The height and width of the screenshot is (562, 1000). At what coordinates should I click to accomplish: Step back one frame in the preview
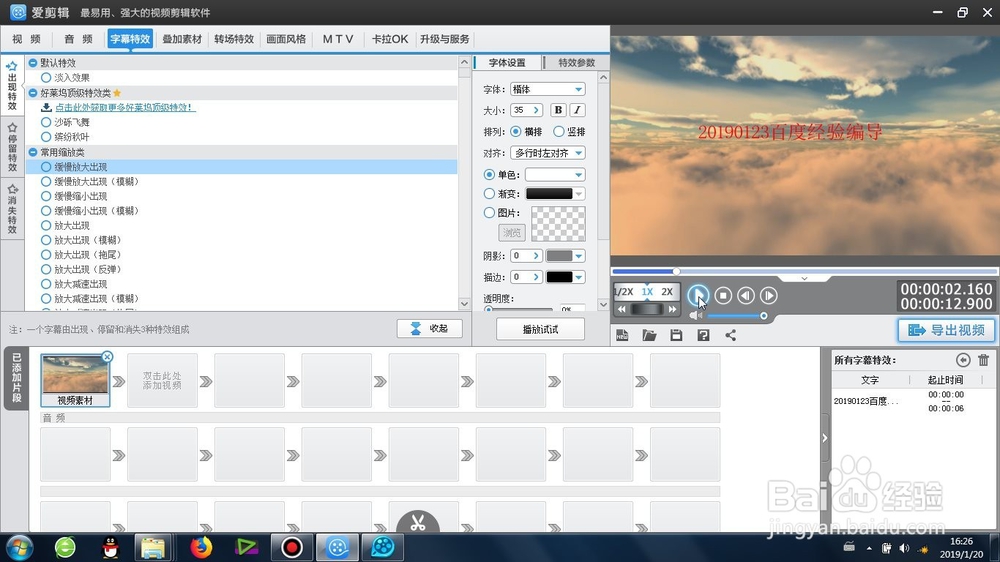(x=746, y=295)
